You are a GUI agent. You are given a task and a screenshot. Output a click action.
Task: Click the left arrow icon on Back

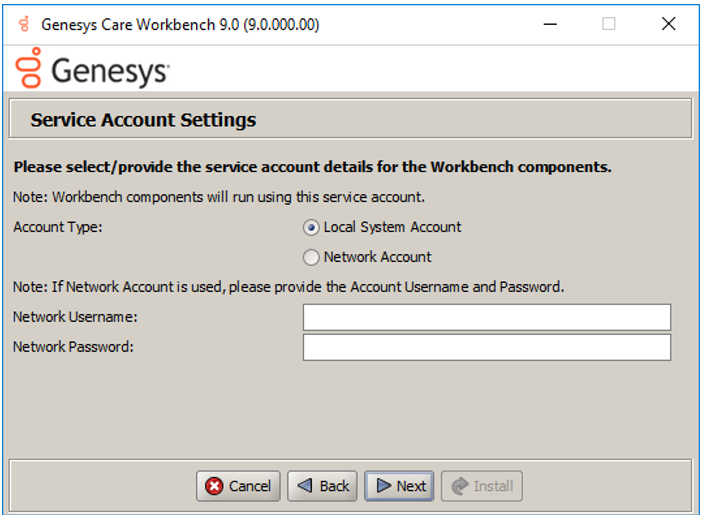click(306, 486)
